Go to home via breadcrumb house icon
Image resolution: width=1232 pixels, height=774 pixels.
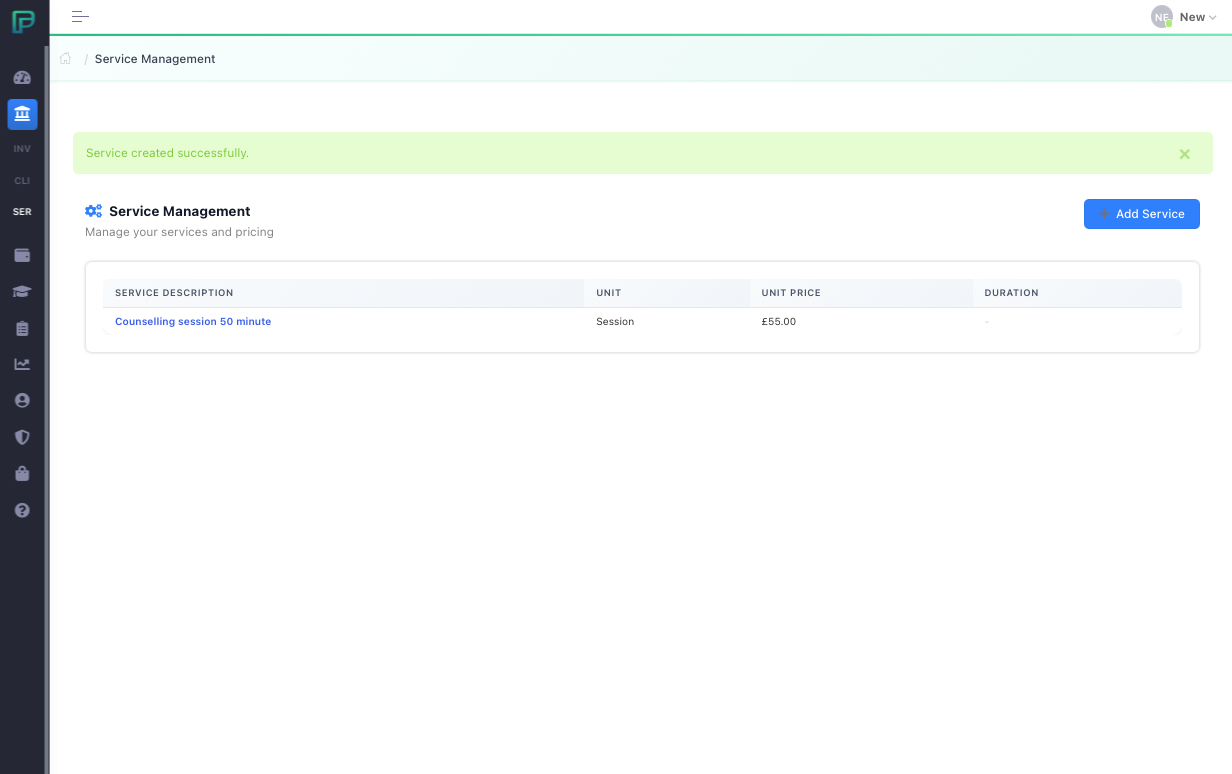tap(66, 59)
